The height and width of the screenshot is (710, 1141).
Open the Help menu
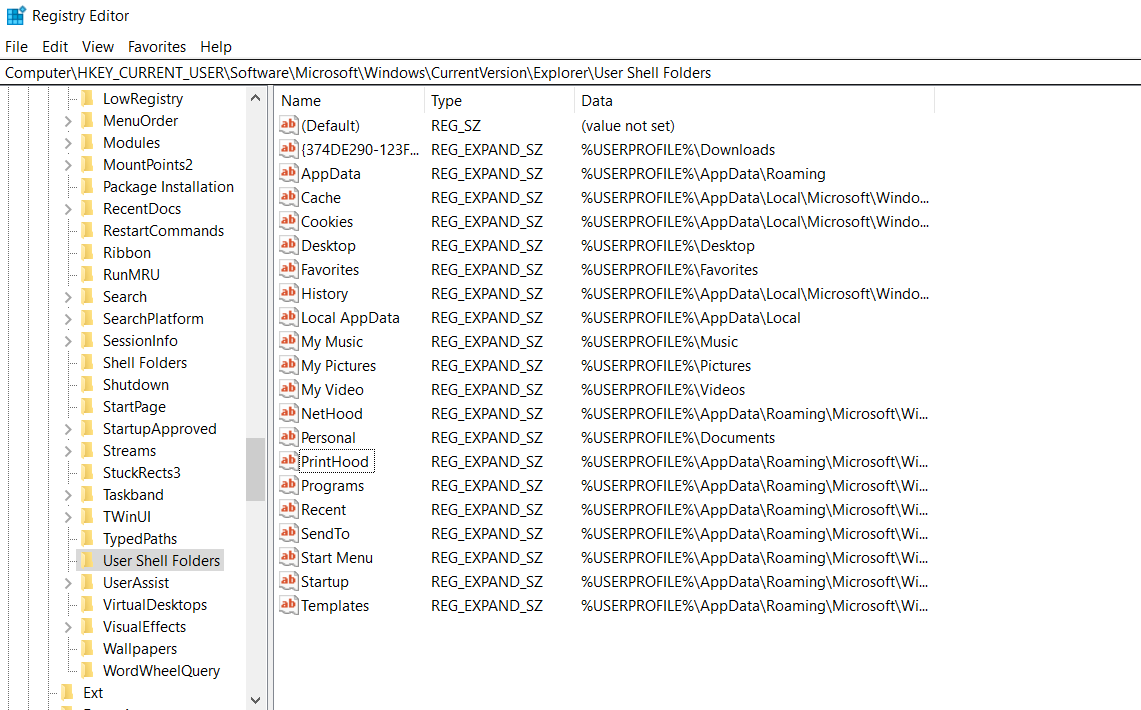pos(216,47)
